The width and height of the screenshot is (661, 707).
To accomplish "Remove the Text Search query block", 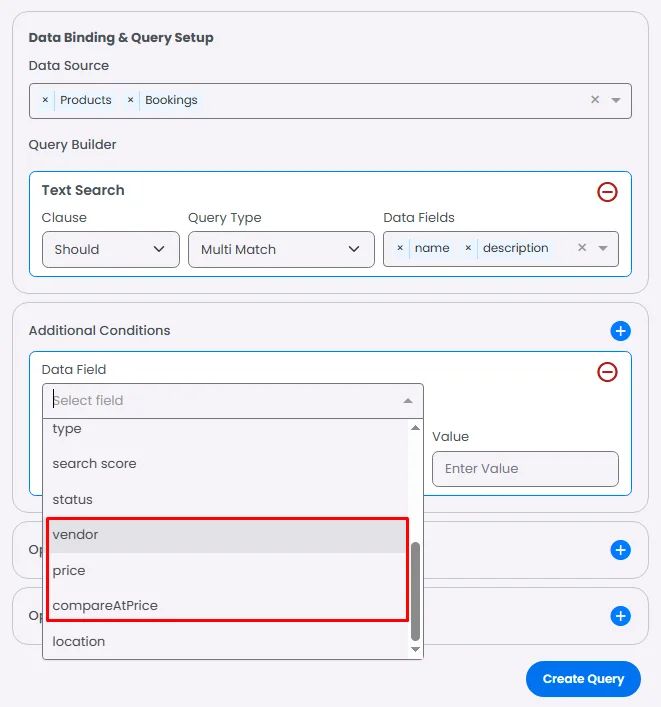I will pos(607,192).
